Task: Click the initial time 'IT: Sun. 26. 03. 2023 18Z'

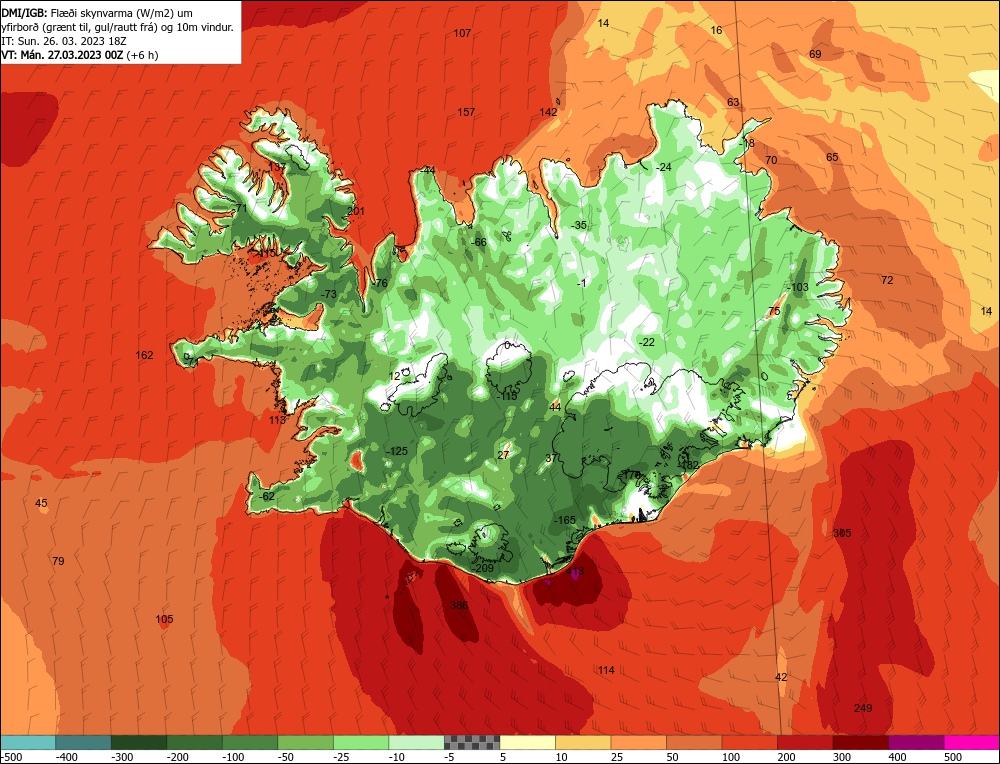Action: point(64,41)
